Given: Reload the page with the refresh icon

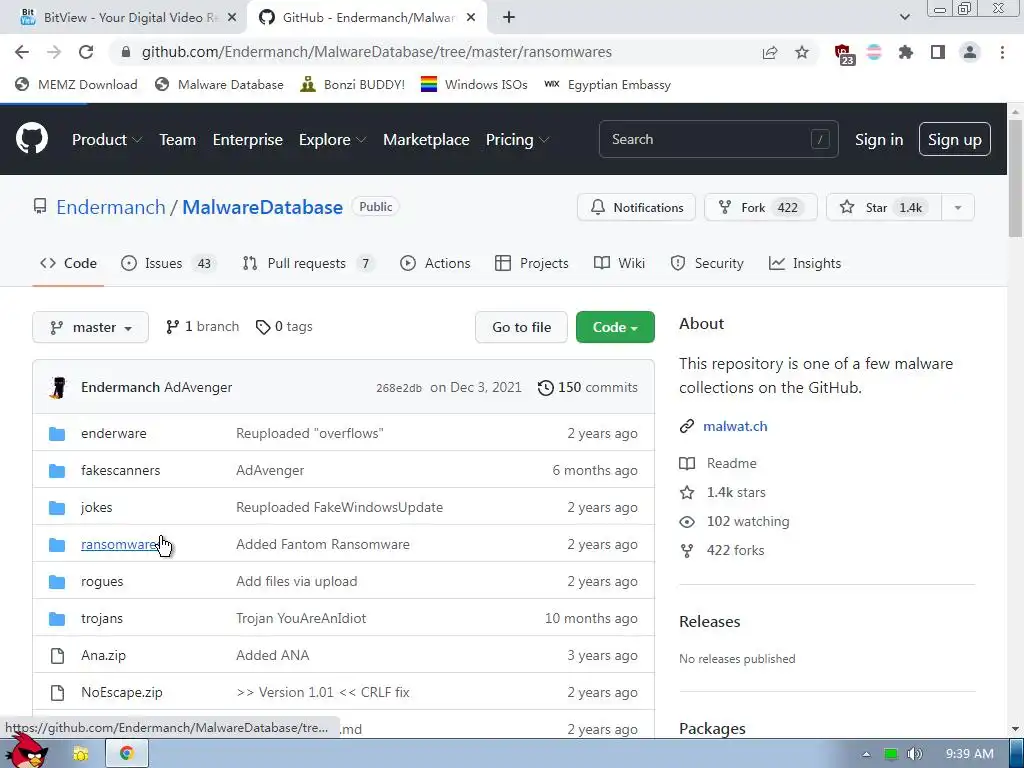Looking at the screenshot, I should 86,52.
